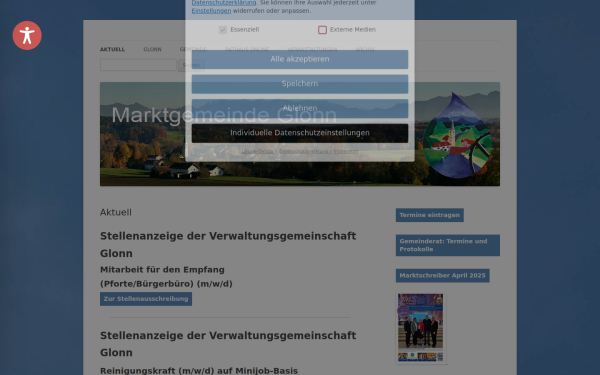Screen dimensions: 600x375
Task: Select the AKTUELL menu item
Action: pos(112,49)
